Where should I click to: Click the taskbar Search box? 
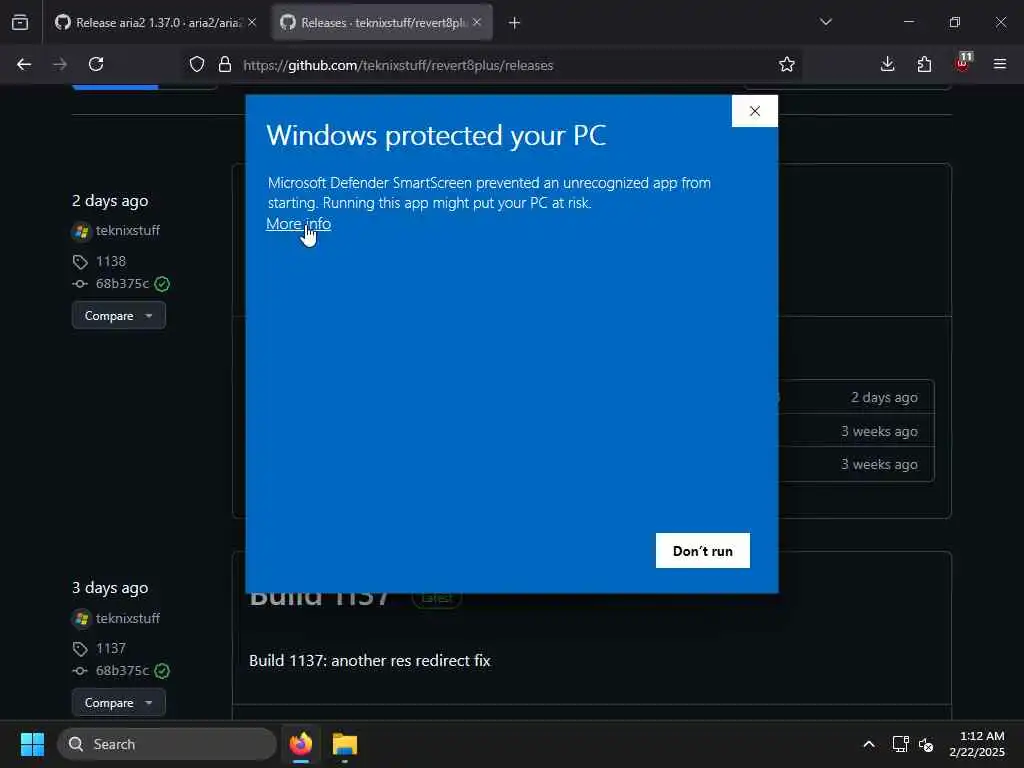coord(167,744)
